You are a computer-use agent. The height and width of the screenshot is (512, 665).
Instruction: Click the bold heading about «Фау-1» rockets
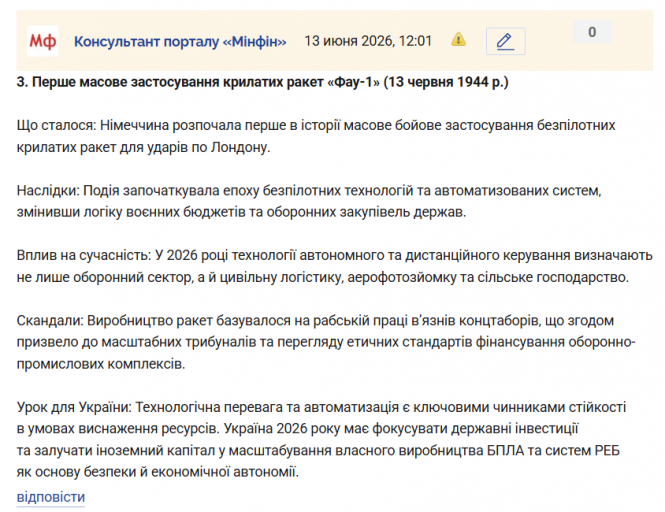(x=263, y=82)
